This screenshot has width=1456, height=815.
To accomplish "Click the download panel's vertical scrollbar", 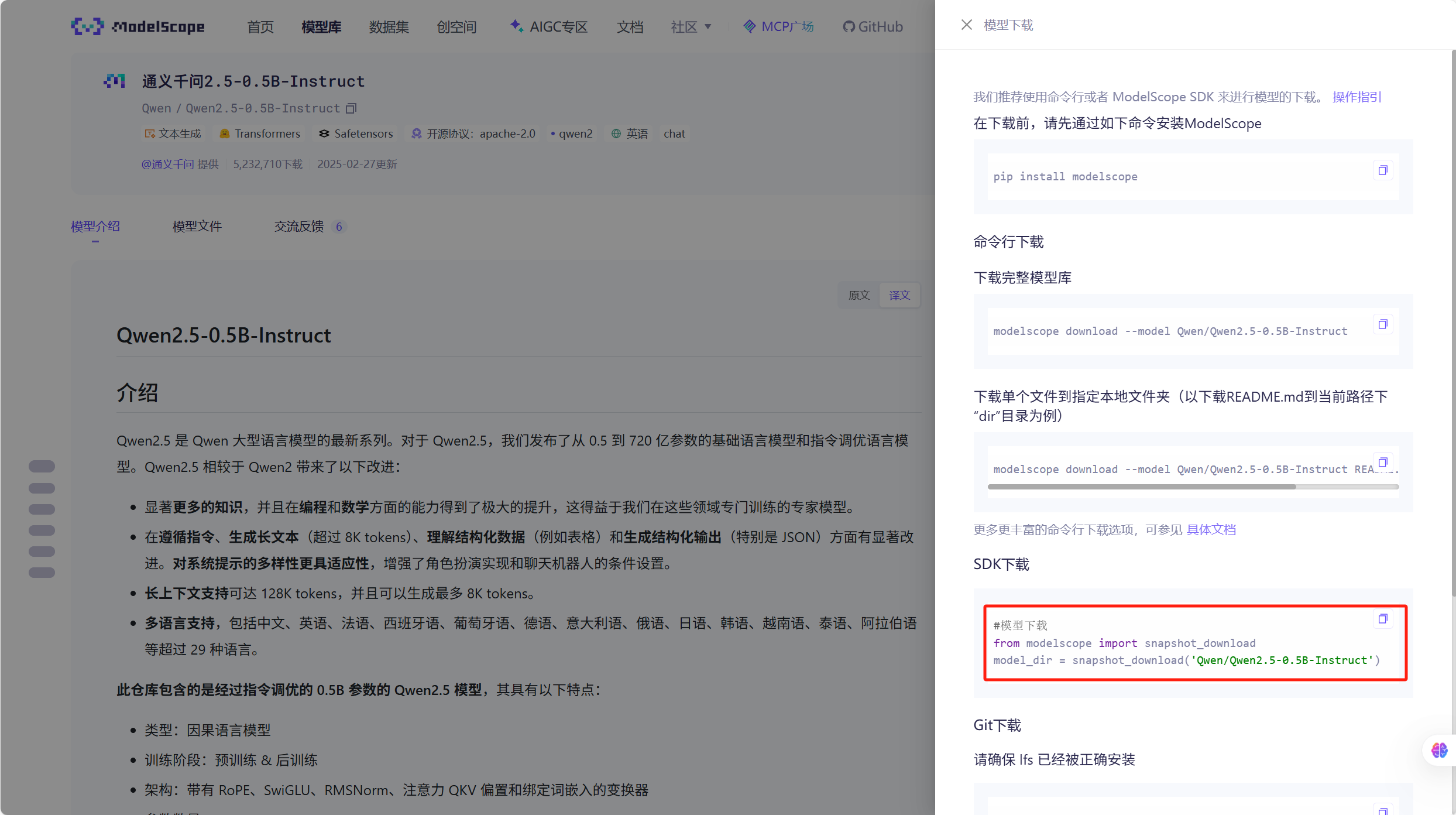I will tap(1453, 322).
